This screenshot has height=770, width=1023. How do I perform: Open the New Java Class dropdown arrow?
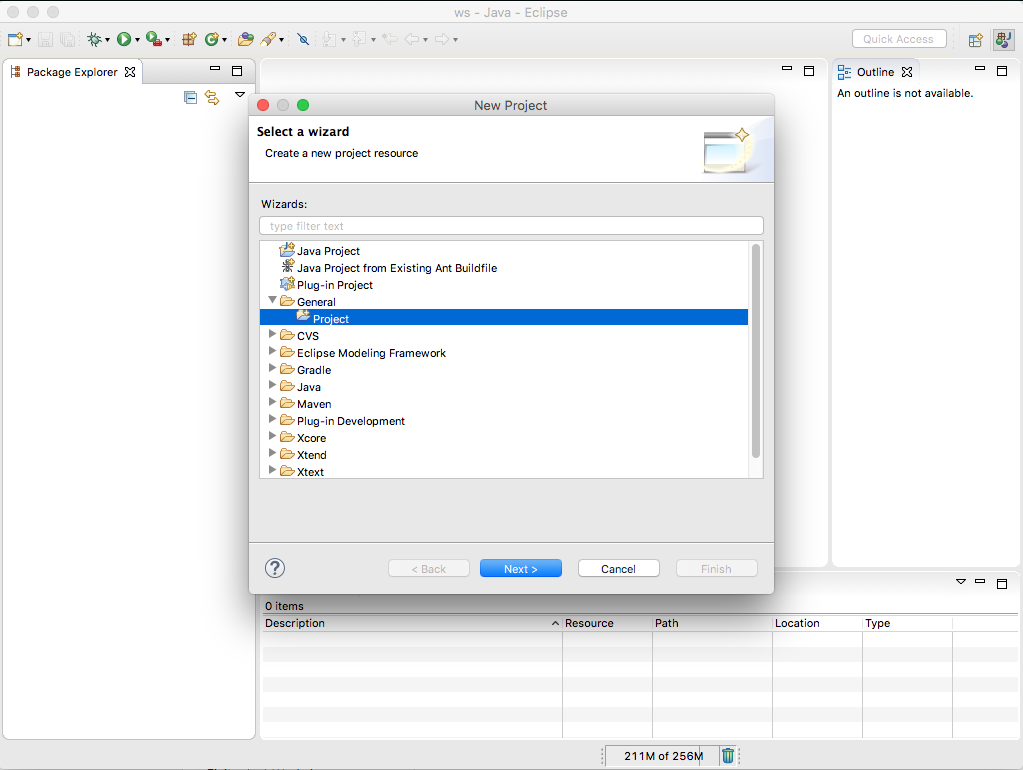point(224,40)
